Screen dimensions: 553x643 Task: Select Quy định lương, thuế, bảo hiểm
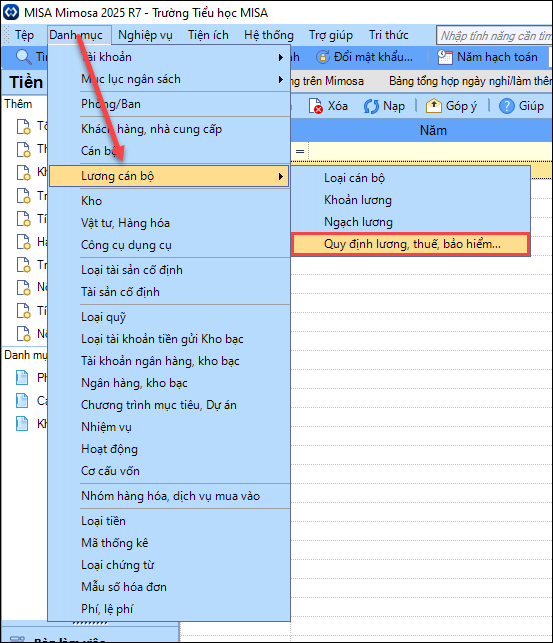411,244
